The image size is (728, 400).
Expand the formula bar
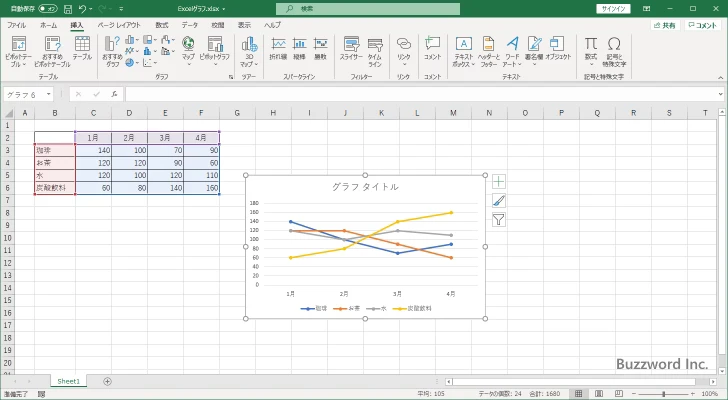[x=721, y=94]
